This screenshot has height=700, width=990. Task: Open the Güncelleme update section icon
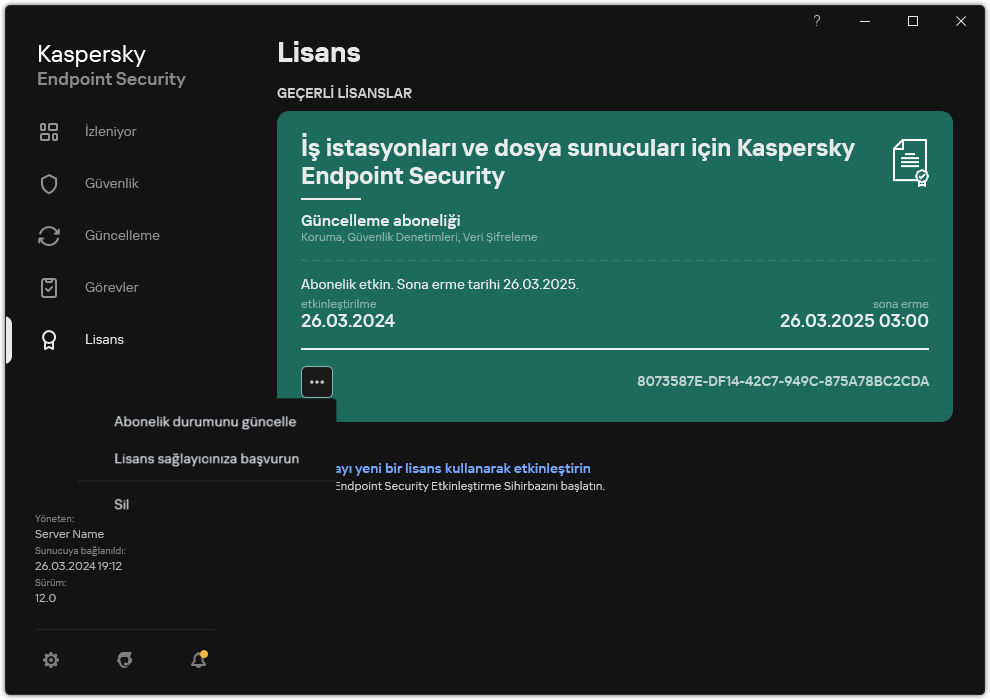[x=49, y=235]
